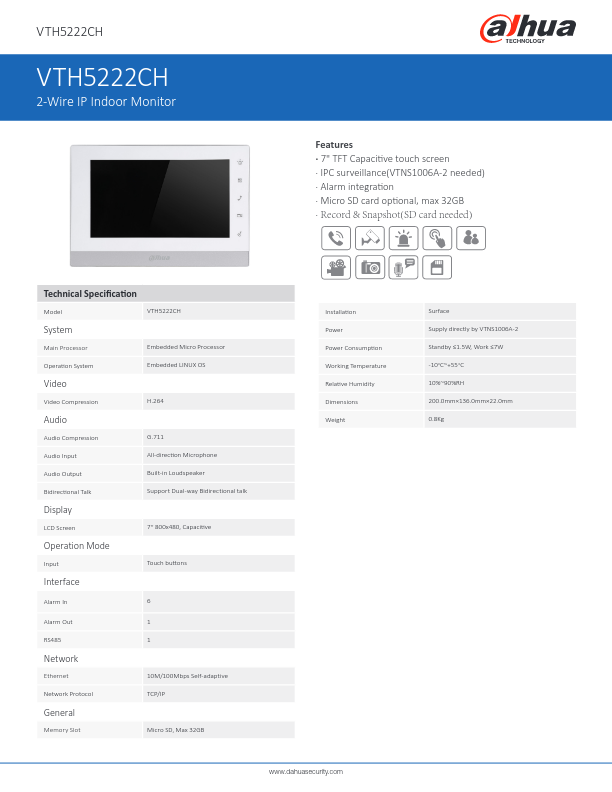Viewport: 612px width, 792px height.
Task: Open the www.dahuasecurity.com footer link
Action: pyautogui.click(x=306, y=772)
